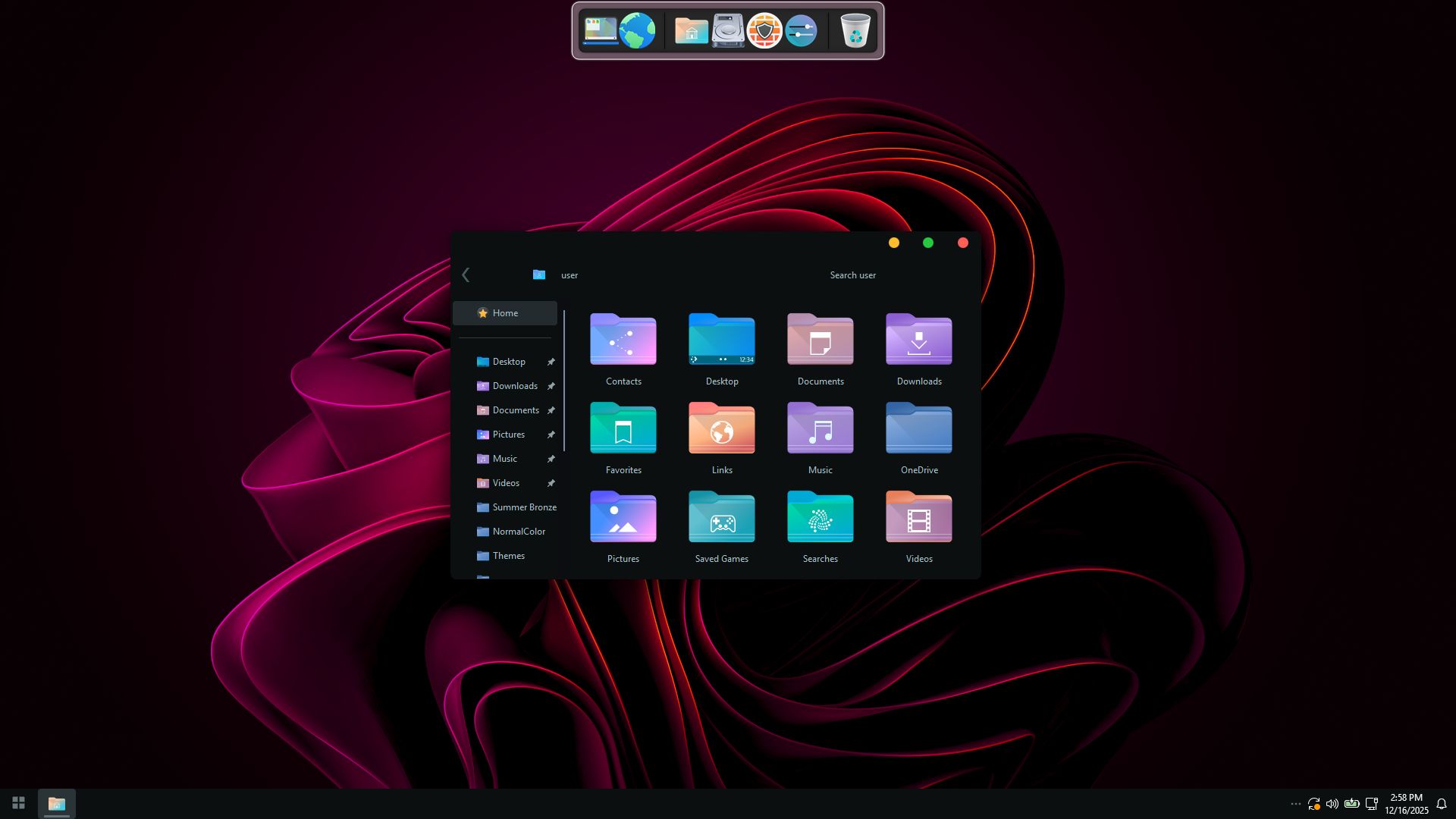Open the globe browser icon in dock

coord(637,31)
